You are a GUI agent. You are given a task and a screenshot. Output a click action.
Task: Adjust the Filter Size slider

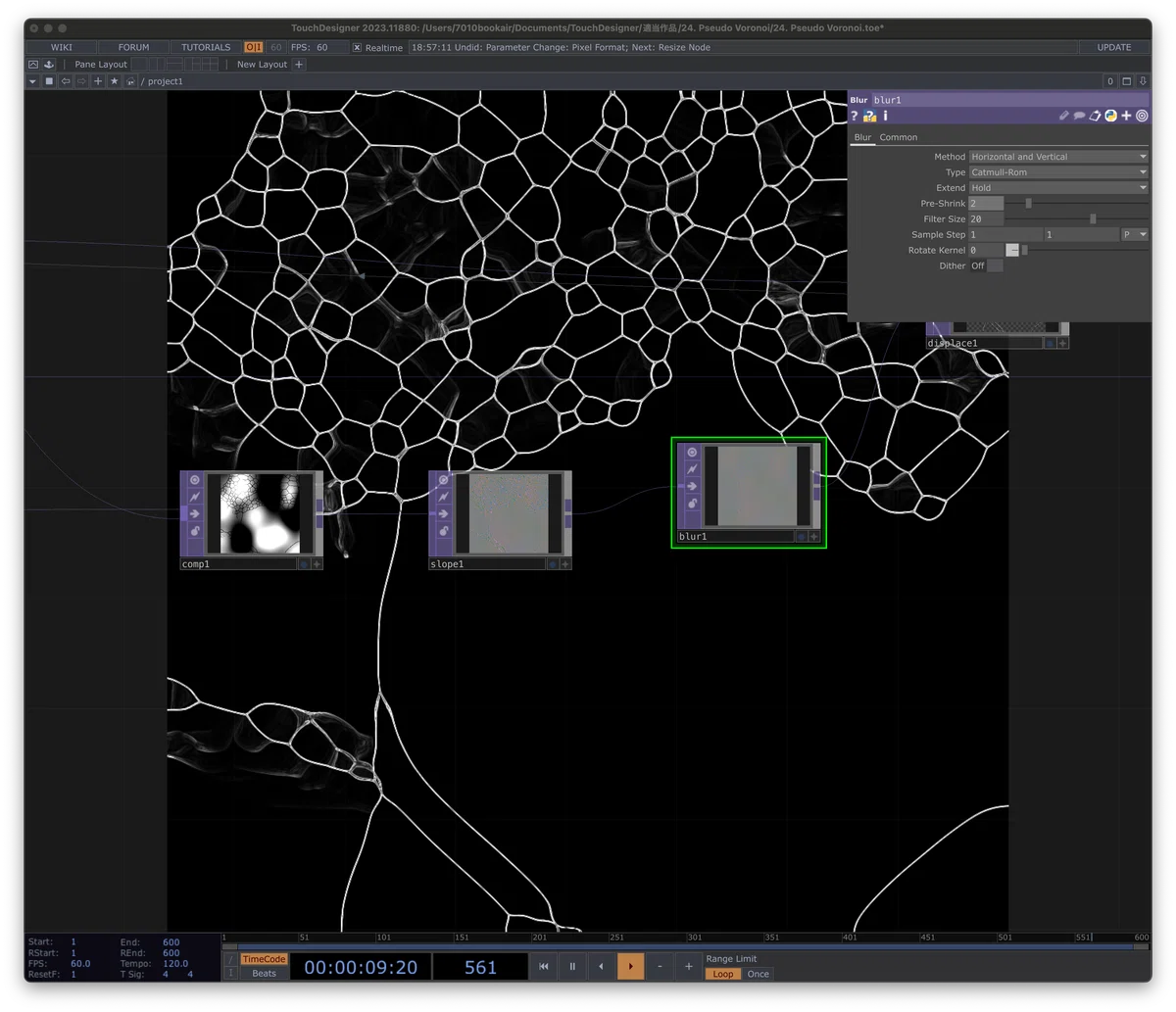[x=1076, y=219]
